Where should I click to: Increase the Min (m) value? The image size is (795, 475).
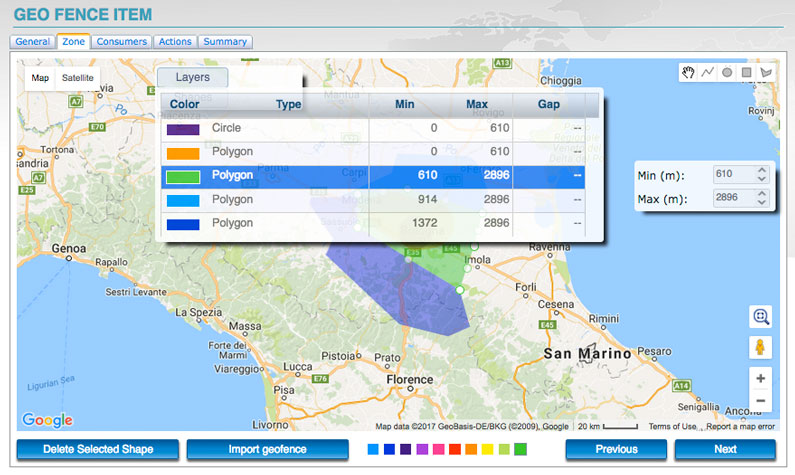(x=762, y=170)
